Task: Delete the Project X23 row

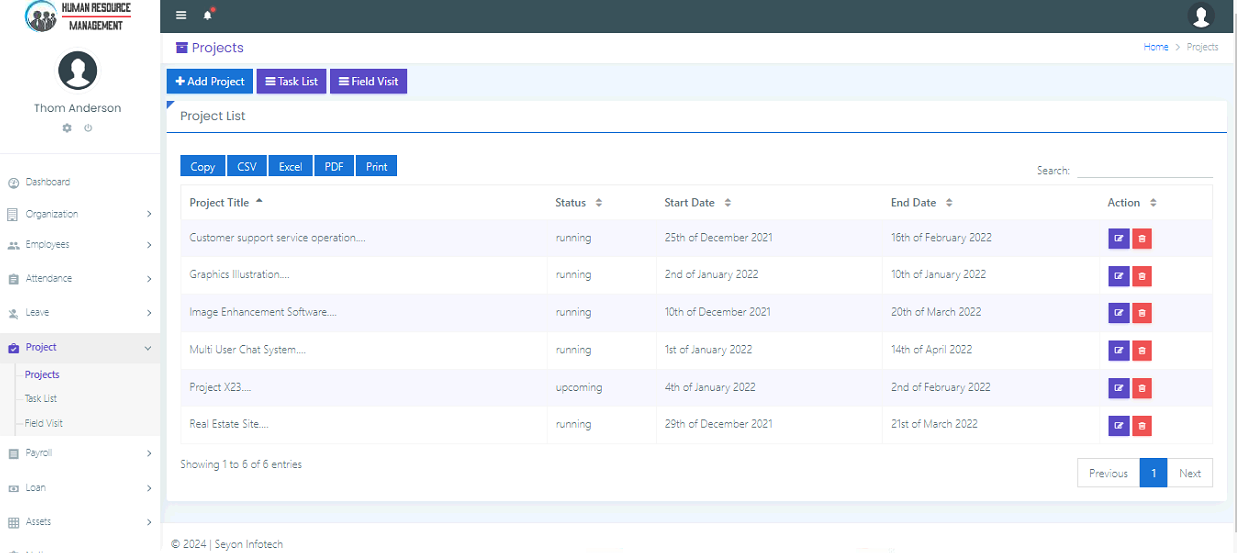Action: 1141,388
